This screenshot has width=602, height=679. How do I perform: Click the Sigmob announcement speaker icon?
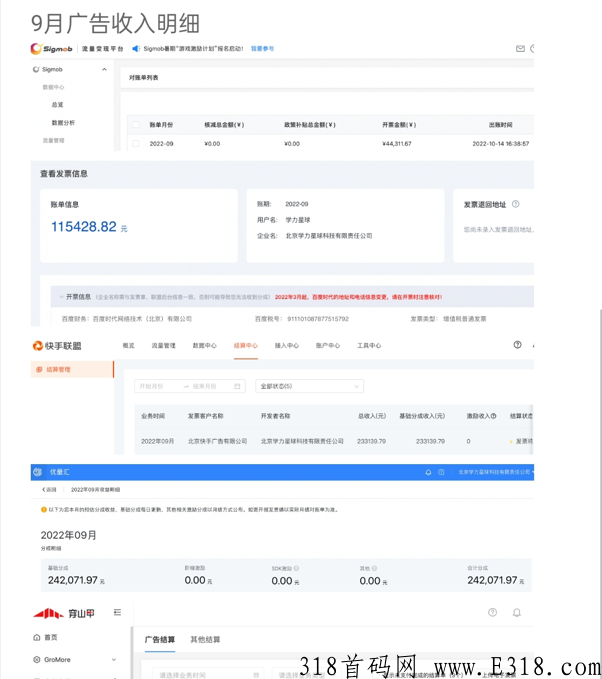pos(136,48)
